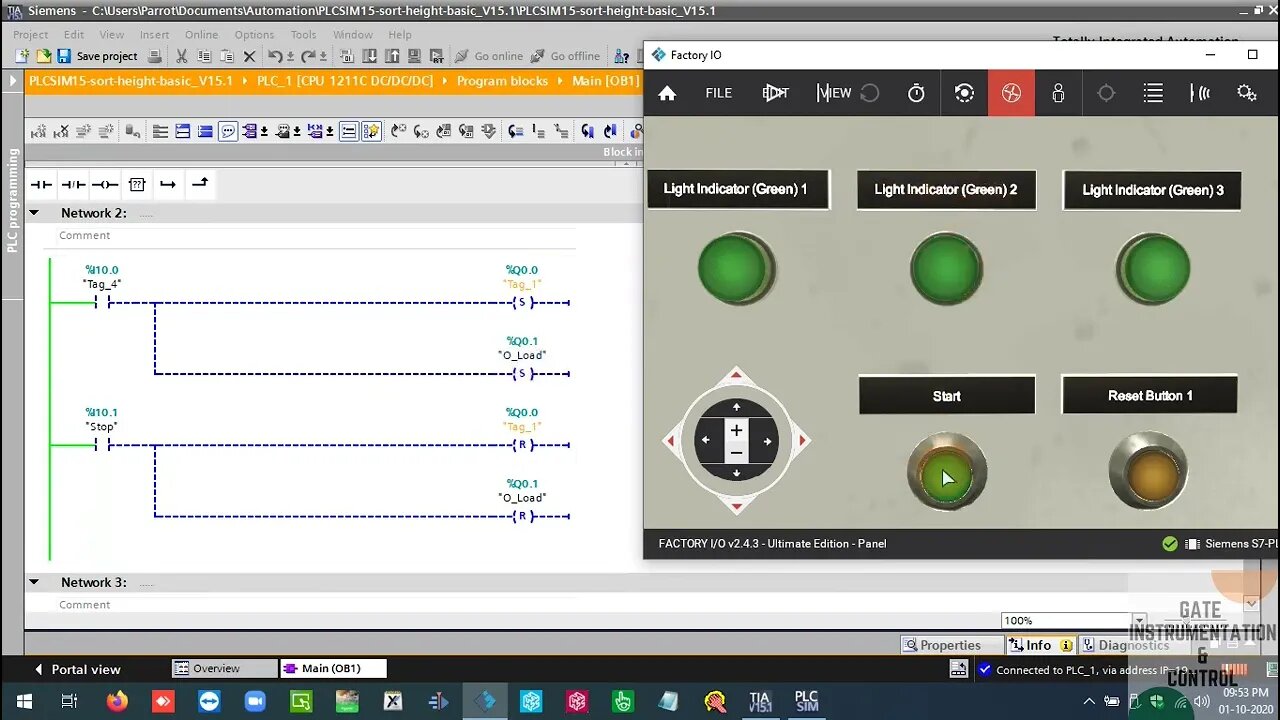Select the O_Load reset coil
Screen dimensions: 1280x720
[521, 516]
